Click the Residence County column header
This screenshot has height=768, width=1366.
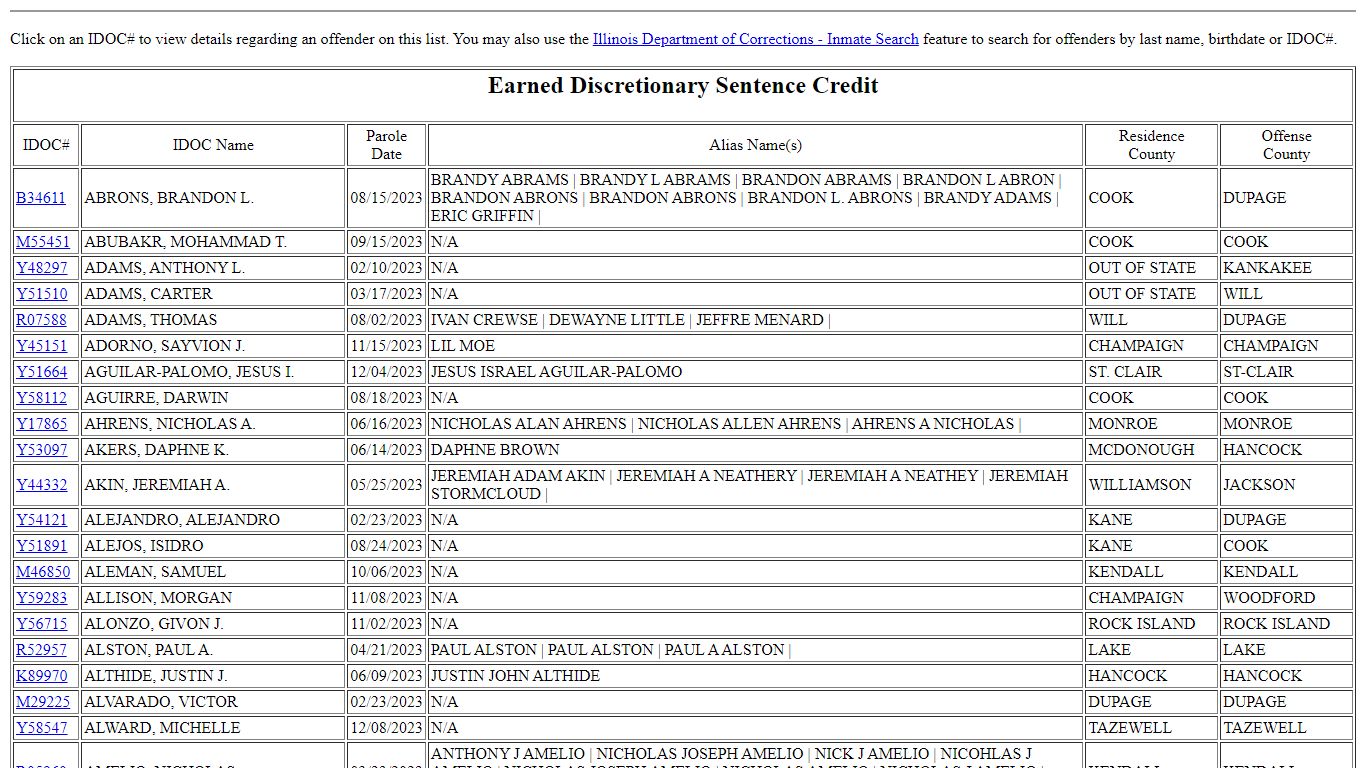click(1151, 145)
